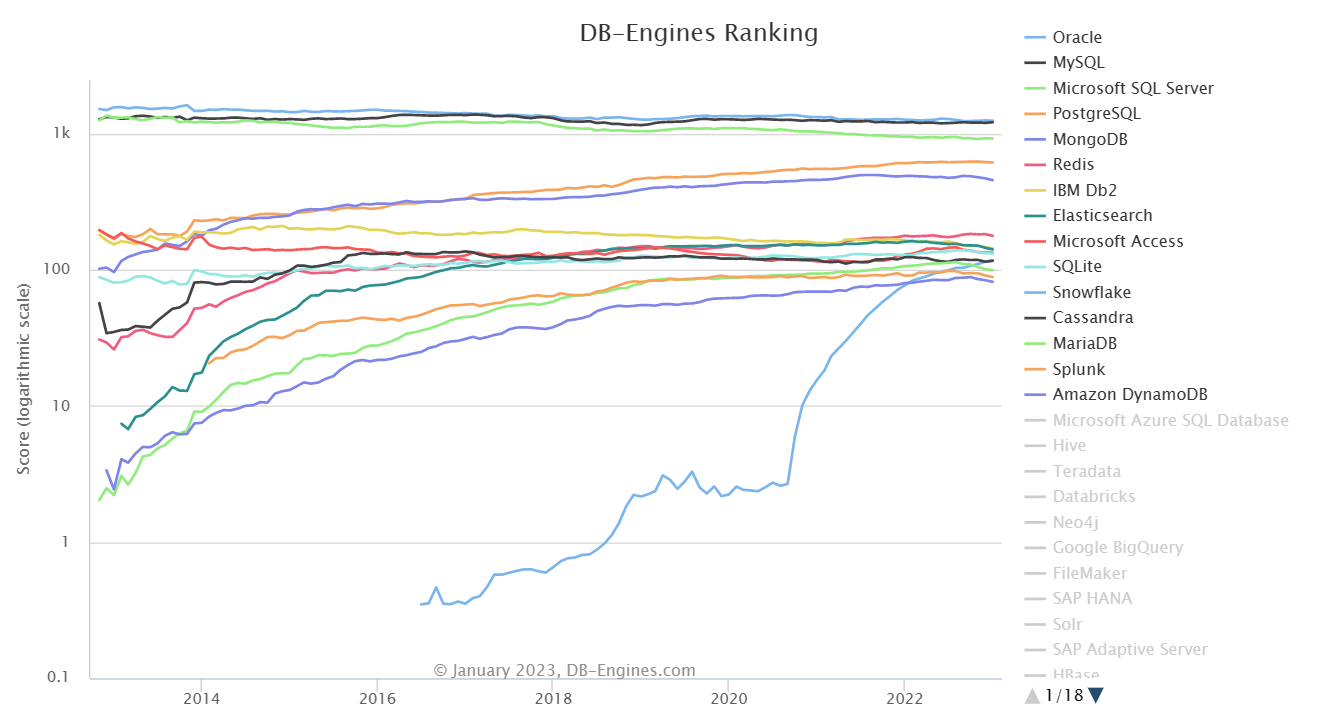Go to next legend page arrow
The image size is (1328, 726).
click(x=1095, y=696)
